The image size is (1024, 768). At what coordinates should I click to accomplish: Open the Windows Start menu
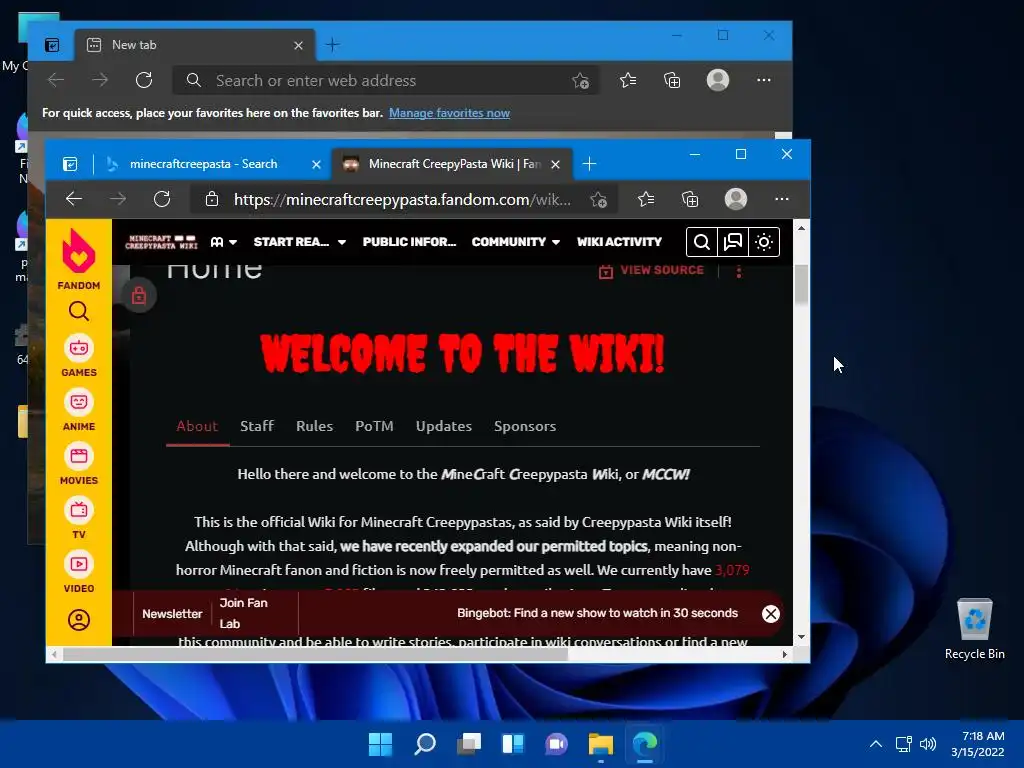click(x=380, y=744)
